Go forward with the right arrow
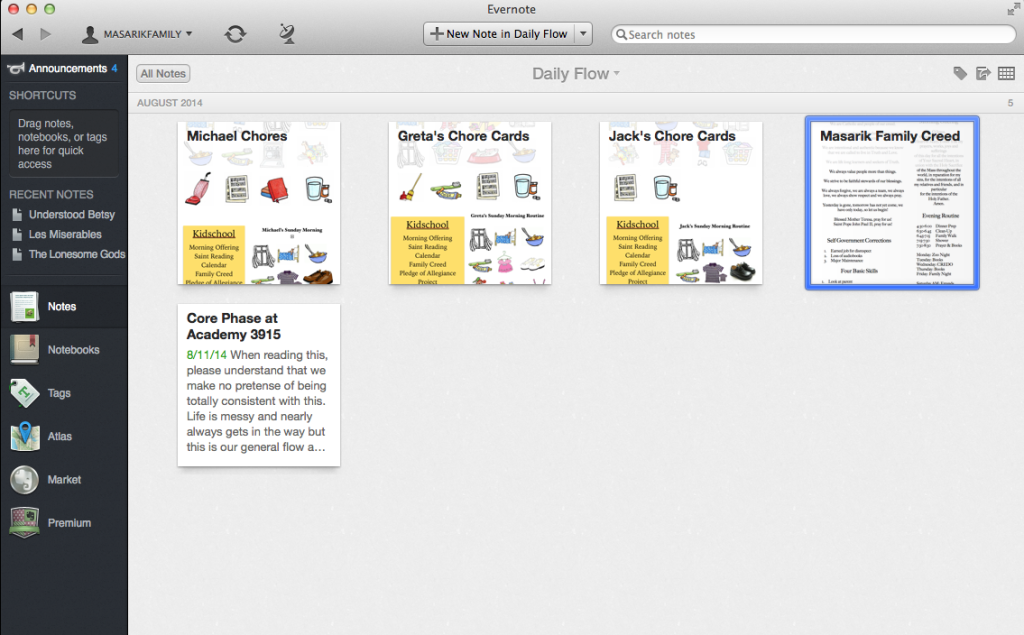Image resolution: width=1024 pixels, height=635 pixels. point(45,34)
